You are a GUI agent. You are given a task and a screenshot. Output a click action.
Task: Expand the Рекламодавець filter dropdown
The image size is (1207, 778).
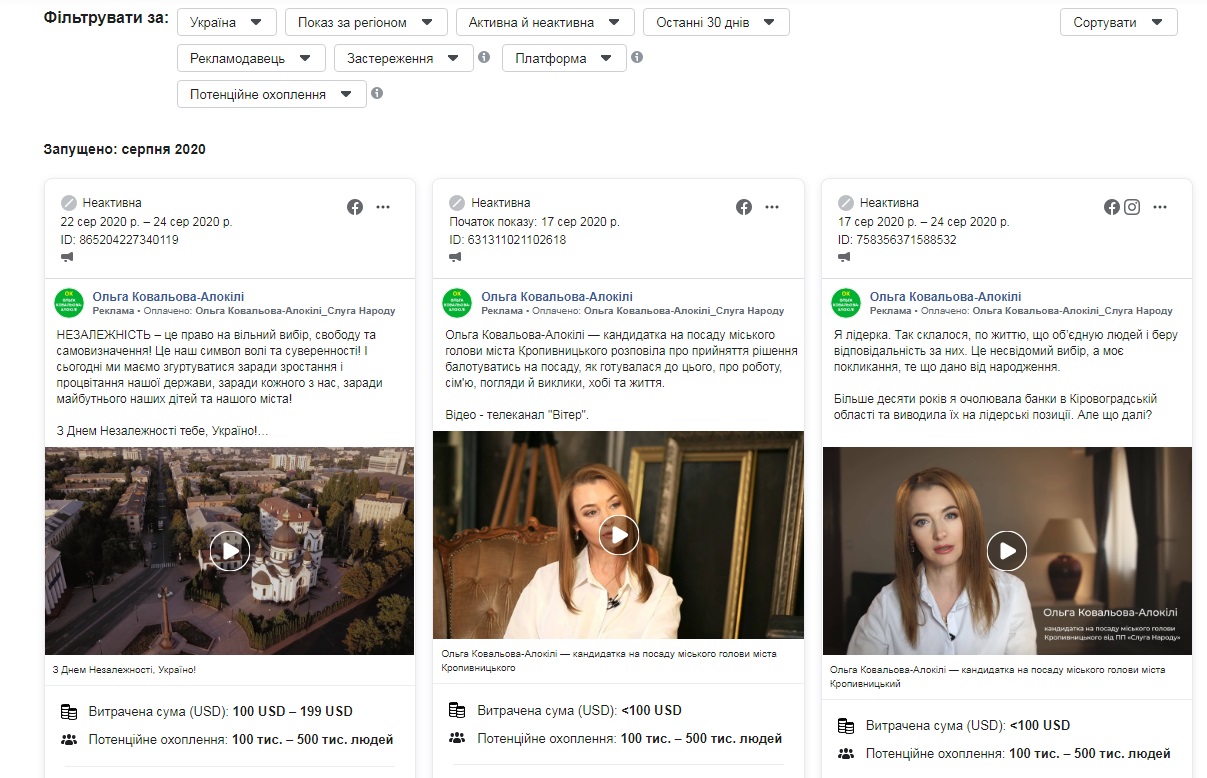click(x=251, y=58)
